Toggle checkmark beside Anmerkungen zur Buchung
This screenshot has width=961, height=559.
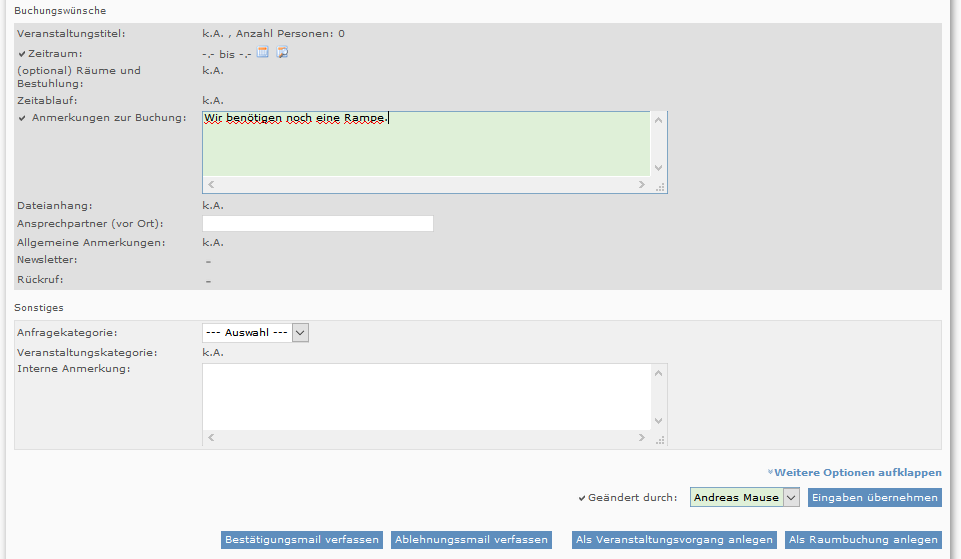point(22,118)
